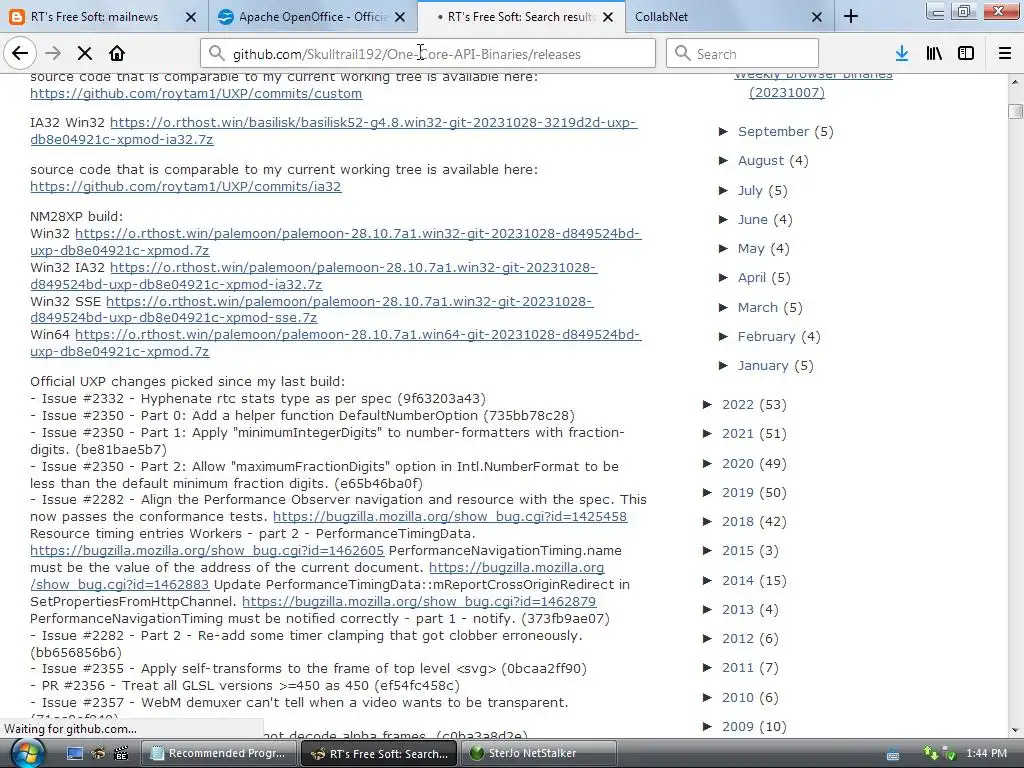Expand the 2021 (51) archive year
Viewport: 1024px width, 768px height.
[707, 433]
